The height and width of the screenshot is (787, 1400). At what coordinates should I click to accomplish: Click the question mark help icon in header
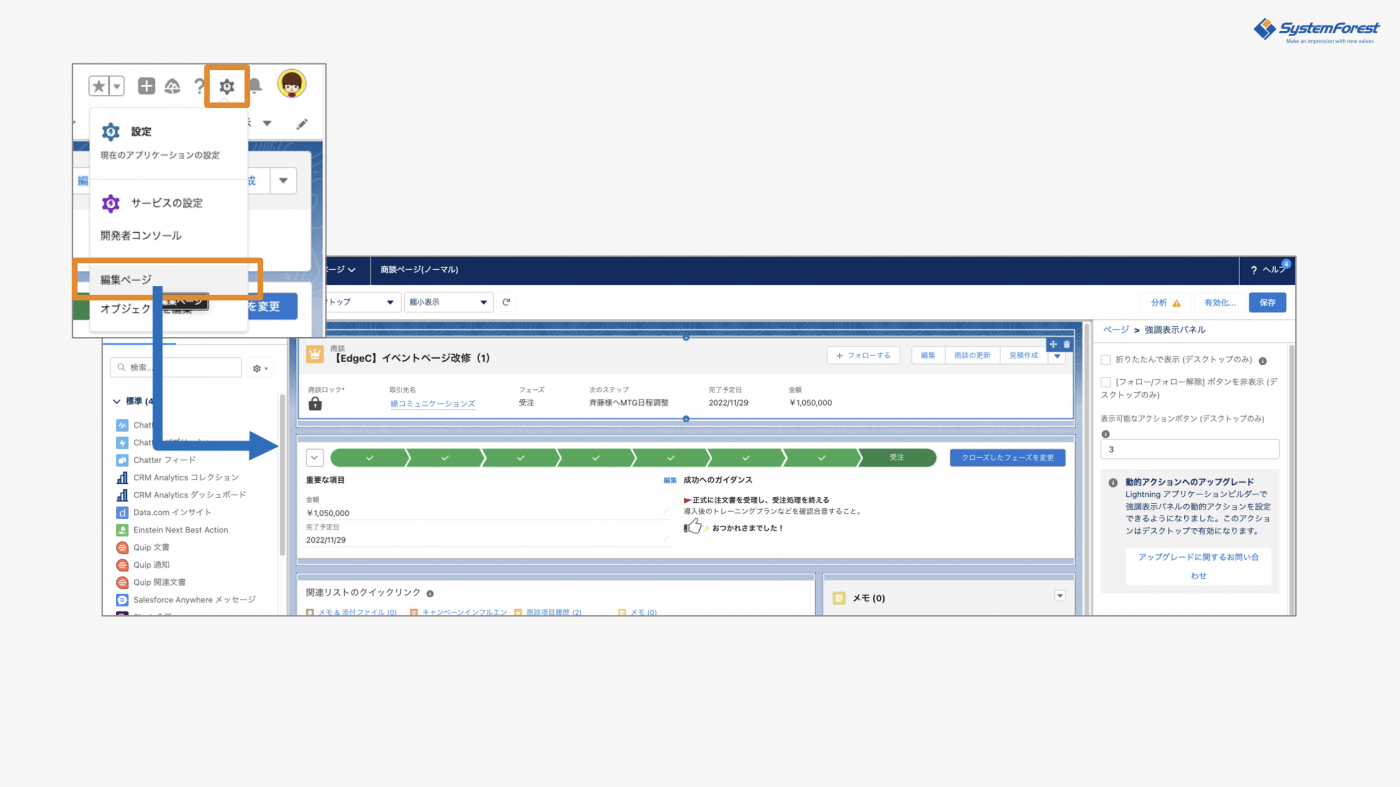tap(199, 86)
